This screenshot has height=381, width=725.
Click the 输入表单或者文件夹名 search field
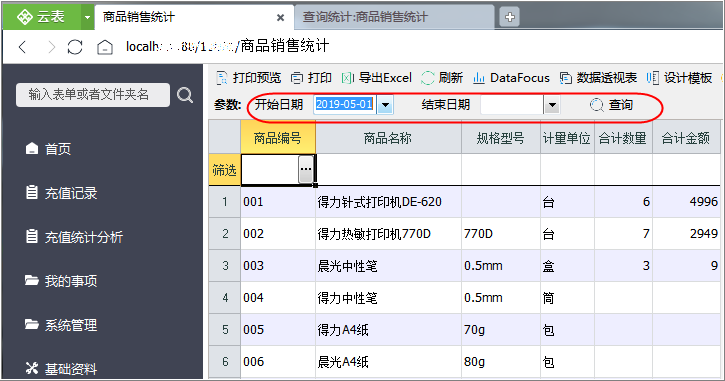[93, 95]
